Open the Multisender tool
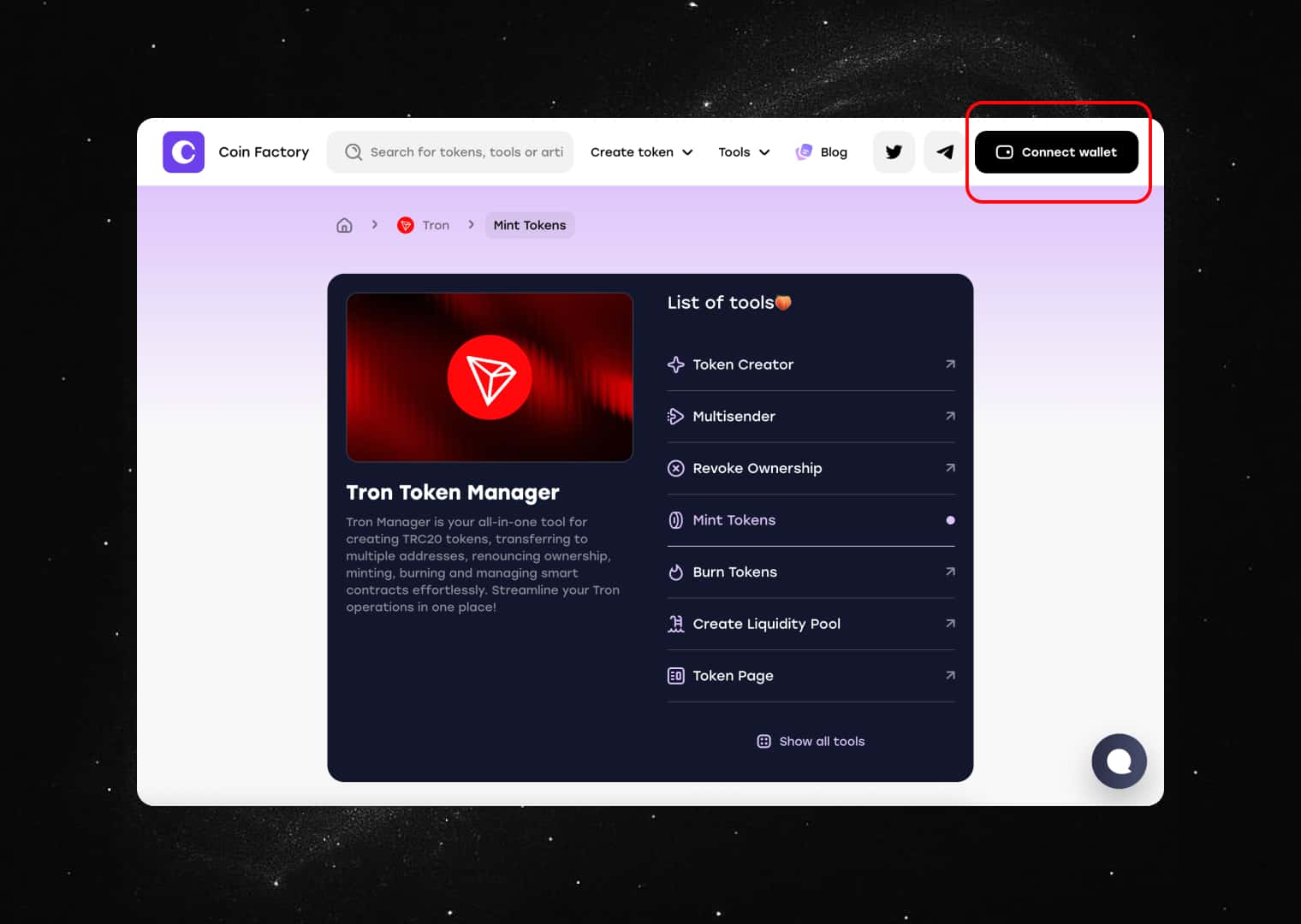This screenshot has width=1301, height=924. pyautogui.click(x=811, y=417)
